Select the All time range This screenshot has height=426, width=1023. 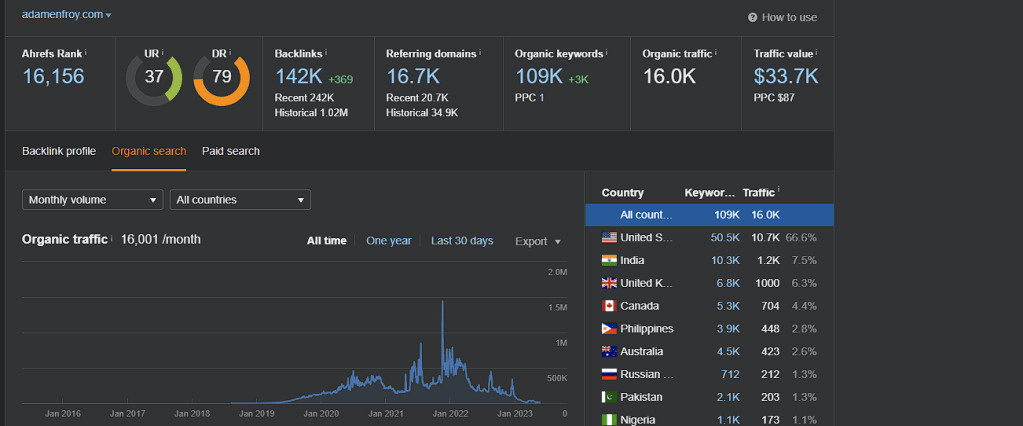pos(327,241)
